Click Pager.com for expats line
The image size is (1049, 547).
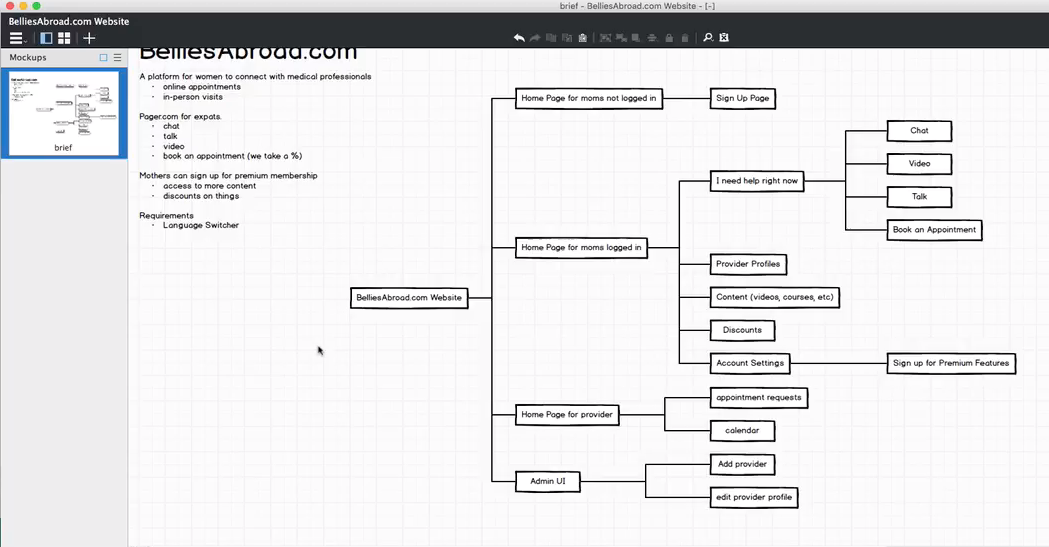pos(180,116)
